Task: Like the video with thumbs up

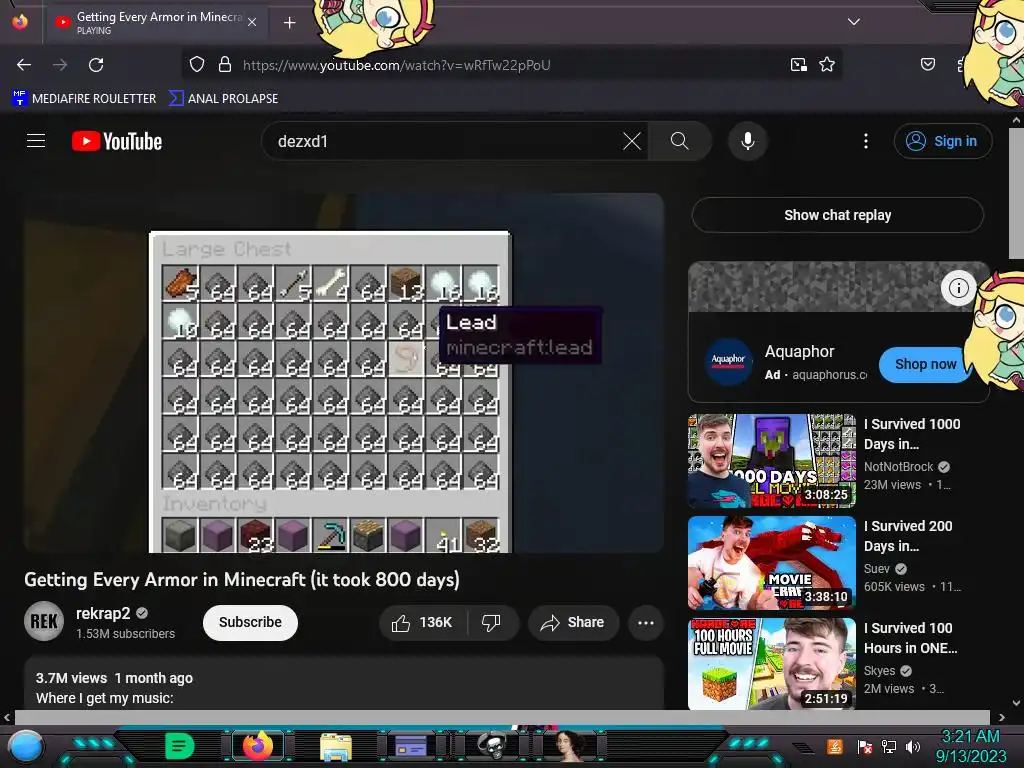Action: click(423, 622)
